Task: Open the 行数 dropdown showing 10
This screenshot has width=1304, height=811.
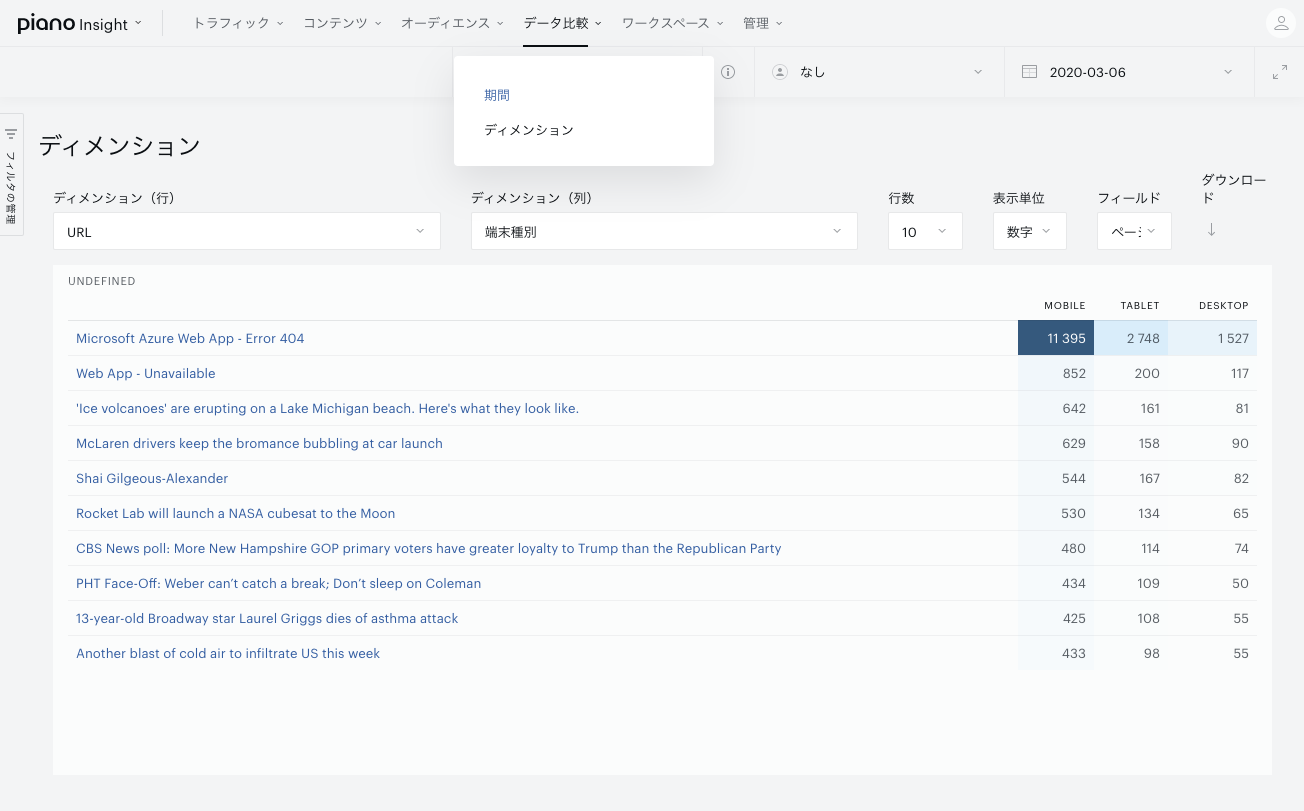Action: coord(925,231)
